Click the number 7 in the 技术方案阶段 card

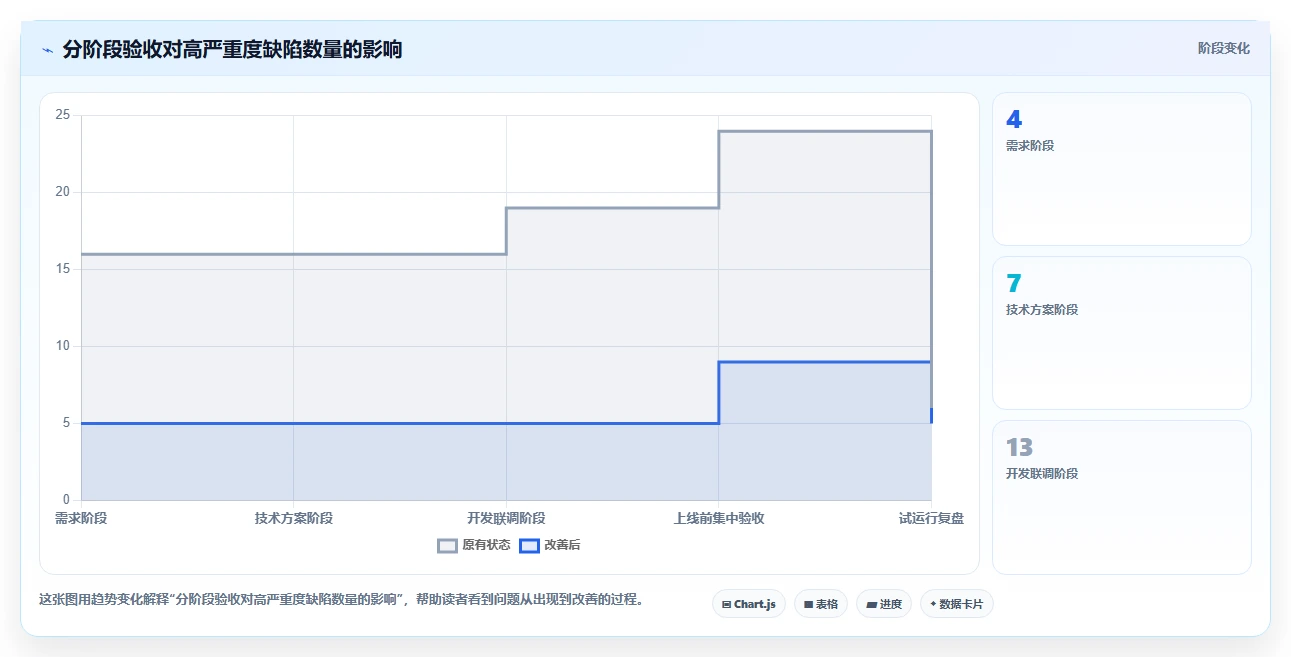(1014, 283)
